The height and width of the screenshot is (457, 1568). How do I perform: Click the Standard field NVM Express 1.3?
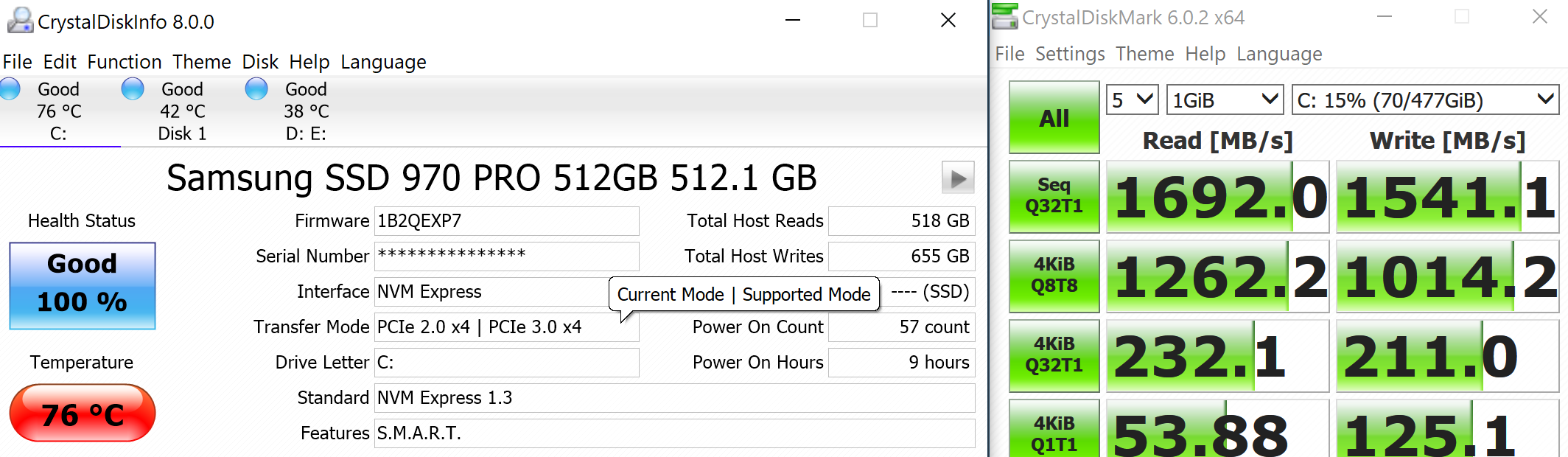tap(675, 398)
